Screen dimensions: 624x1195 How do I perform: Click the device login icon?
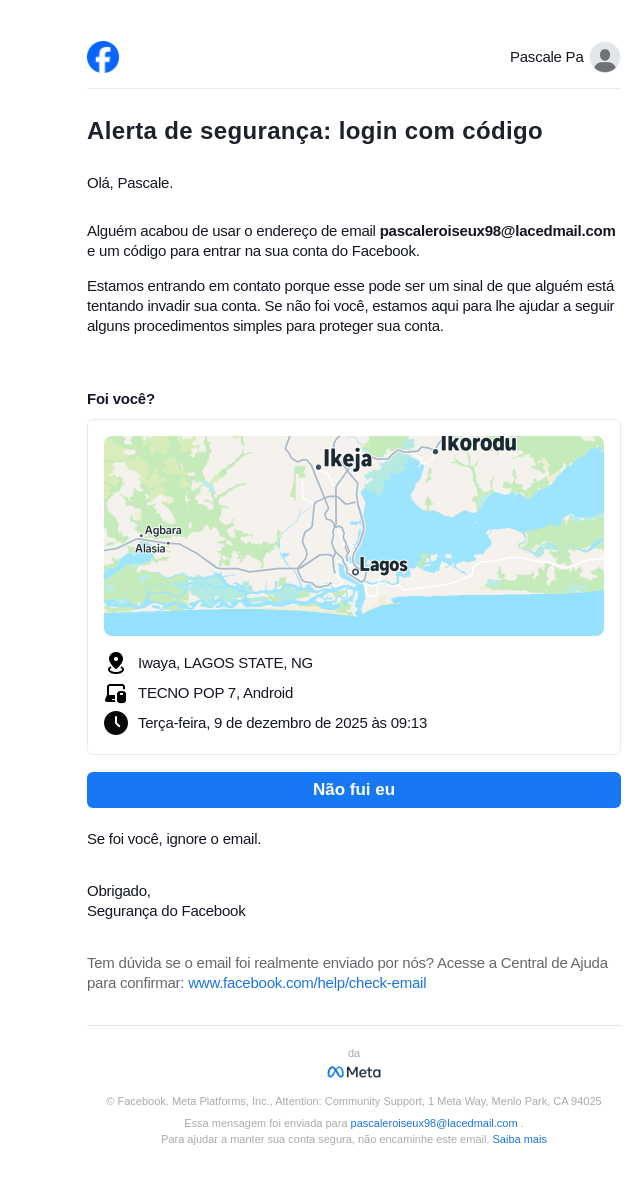[116, 693]
